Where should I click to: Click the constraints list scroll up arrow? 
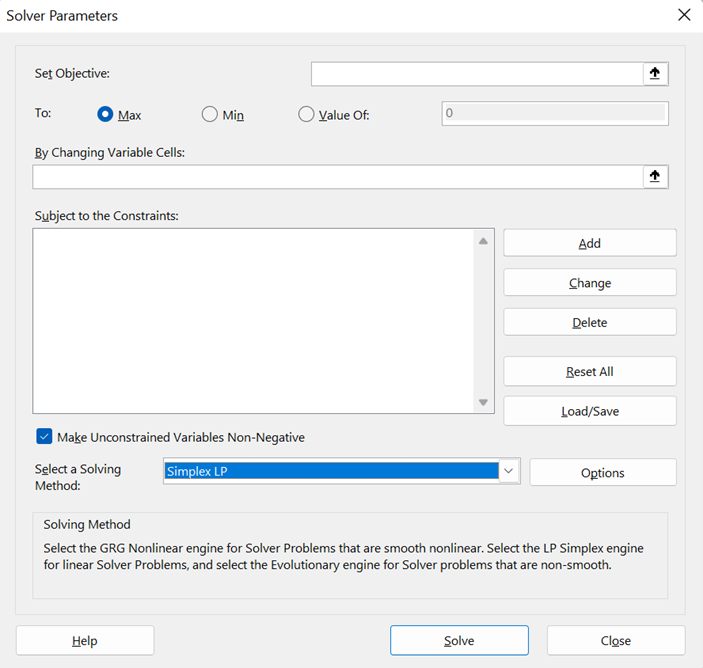coord(483,241)
